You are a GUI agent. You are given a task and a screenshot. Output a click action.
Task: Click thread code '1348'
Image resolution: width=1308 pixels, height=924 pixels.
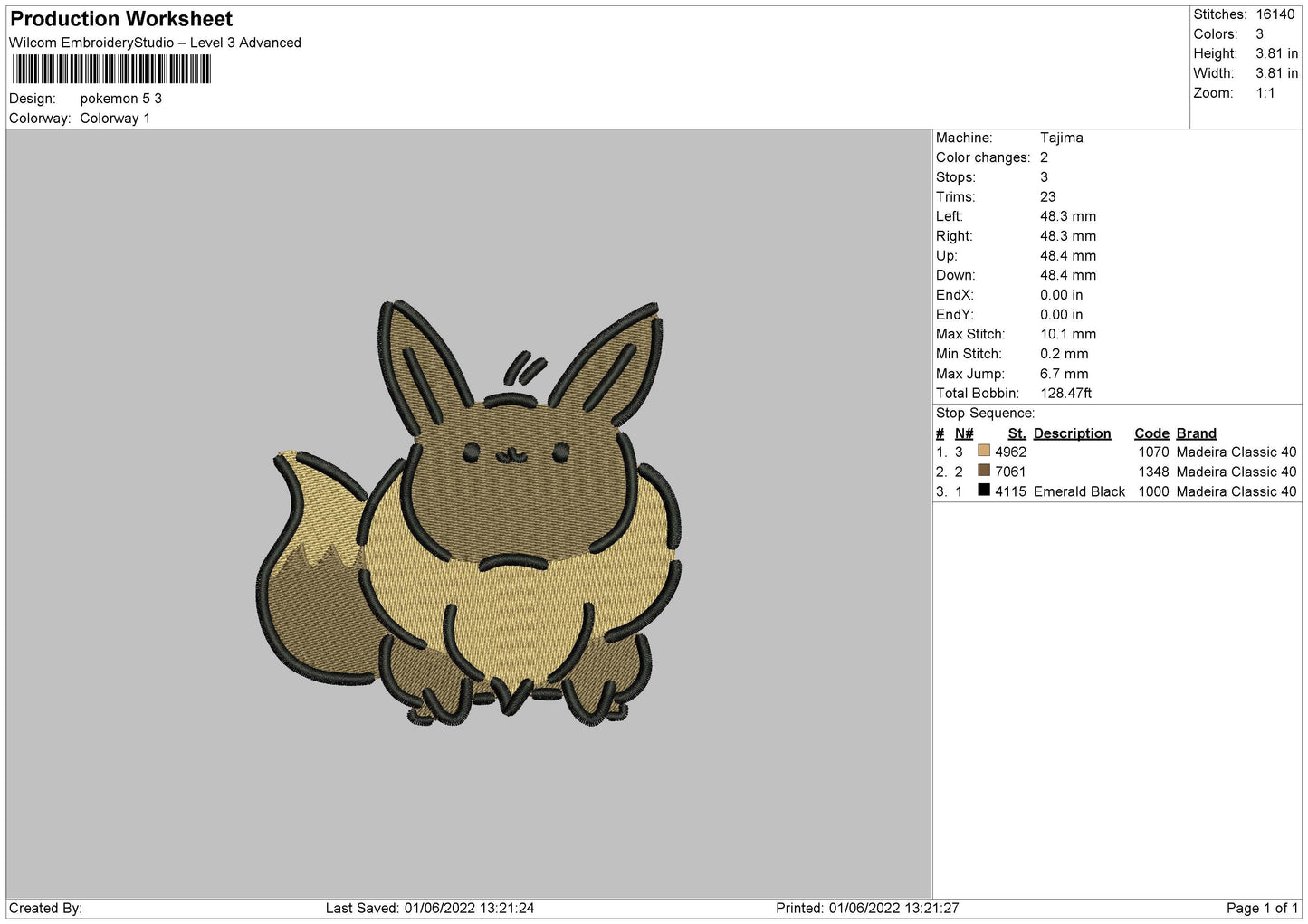(1154, 472)
